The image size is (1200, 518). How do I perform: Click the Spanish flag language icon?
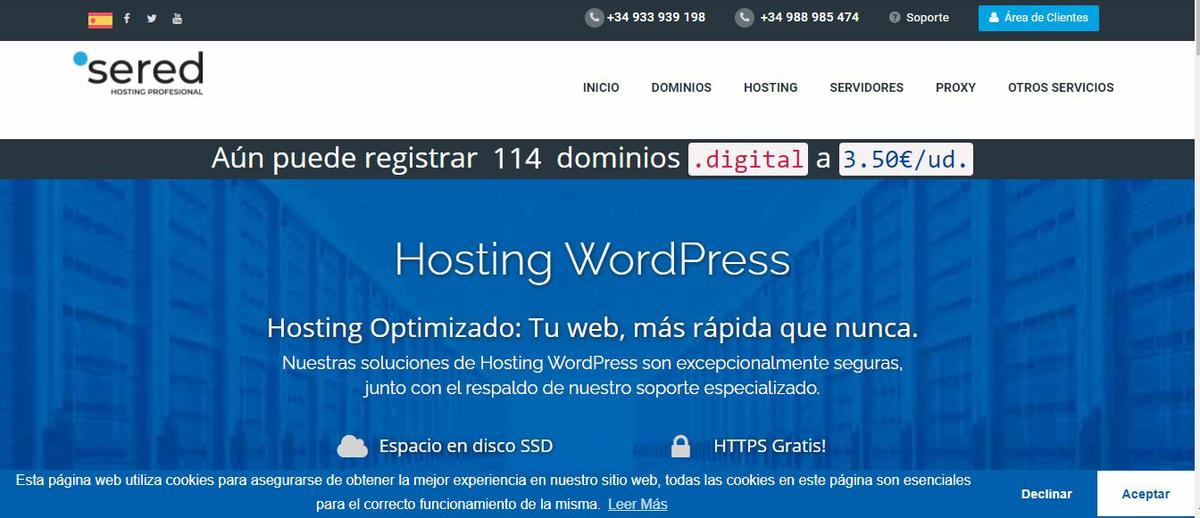tap(100, 19)
